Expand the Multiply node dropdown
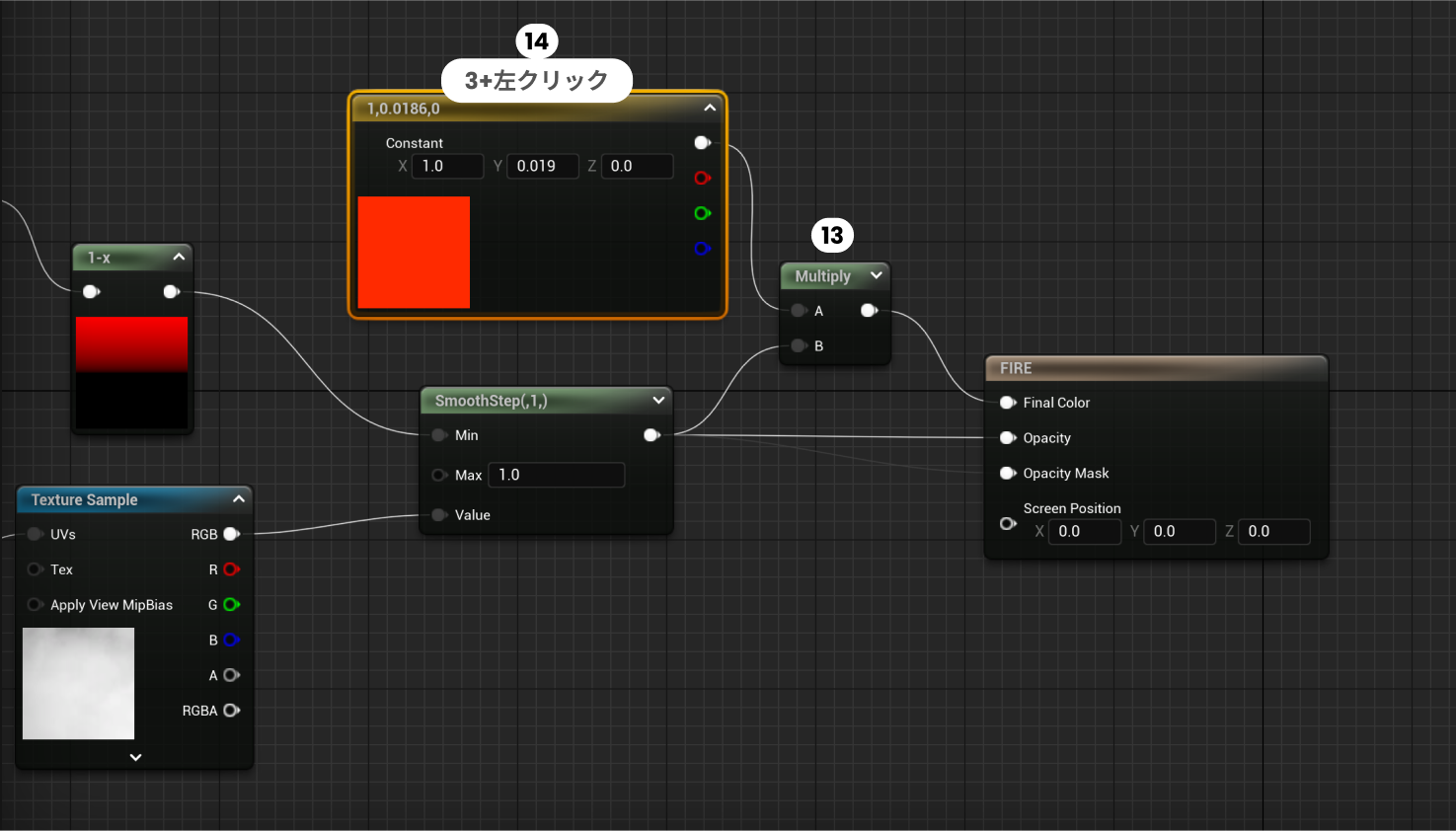Image resolution: width=1456 pixels, height=831 pixels. 877,275
